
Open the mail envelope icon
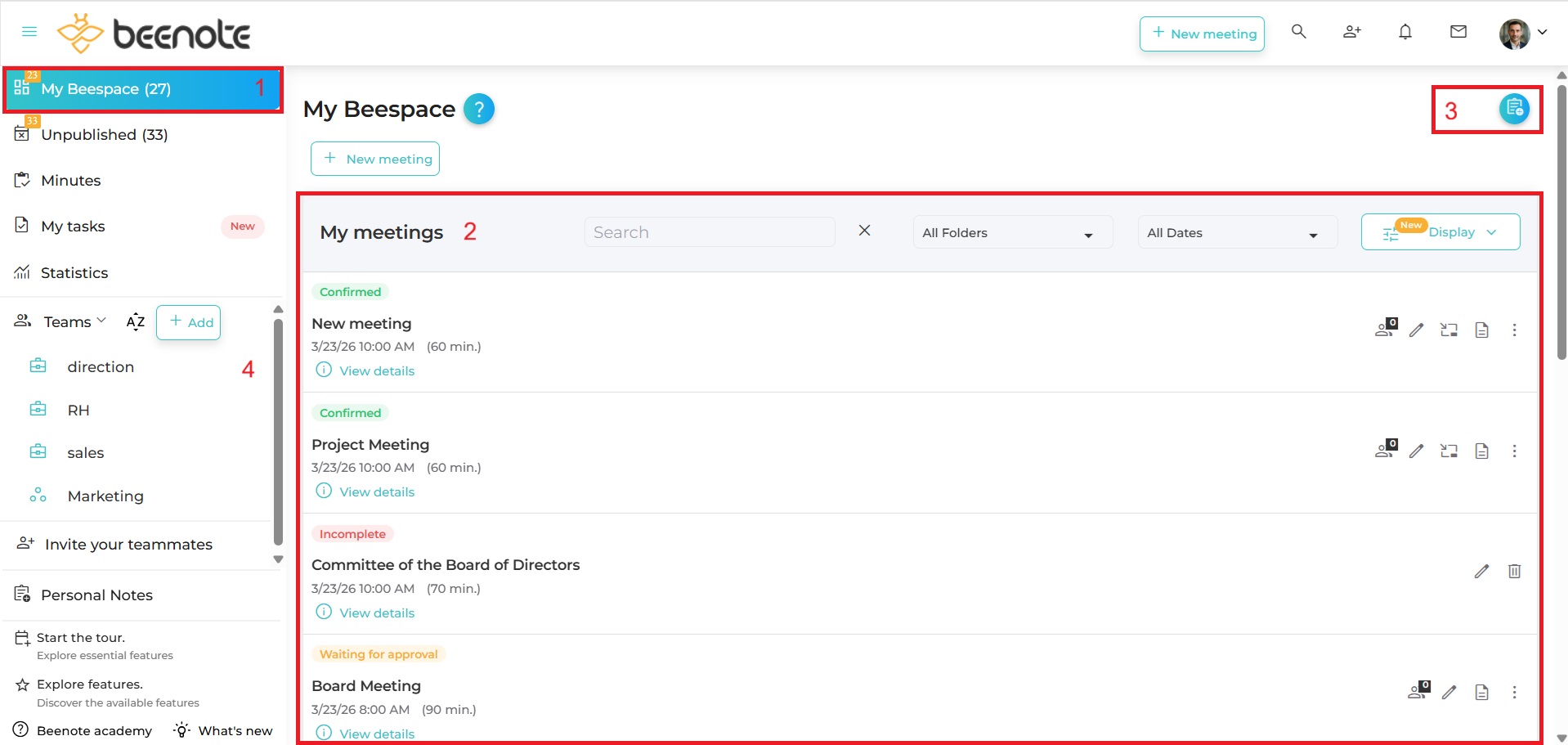point(1458,32)
